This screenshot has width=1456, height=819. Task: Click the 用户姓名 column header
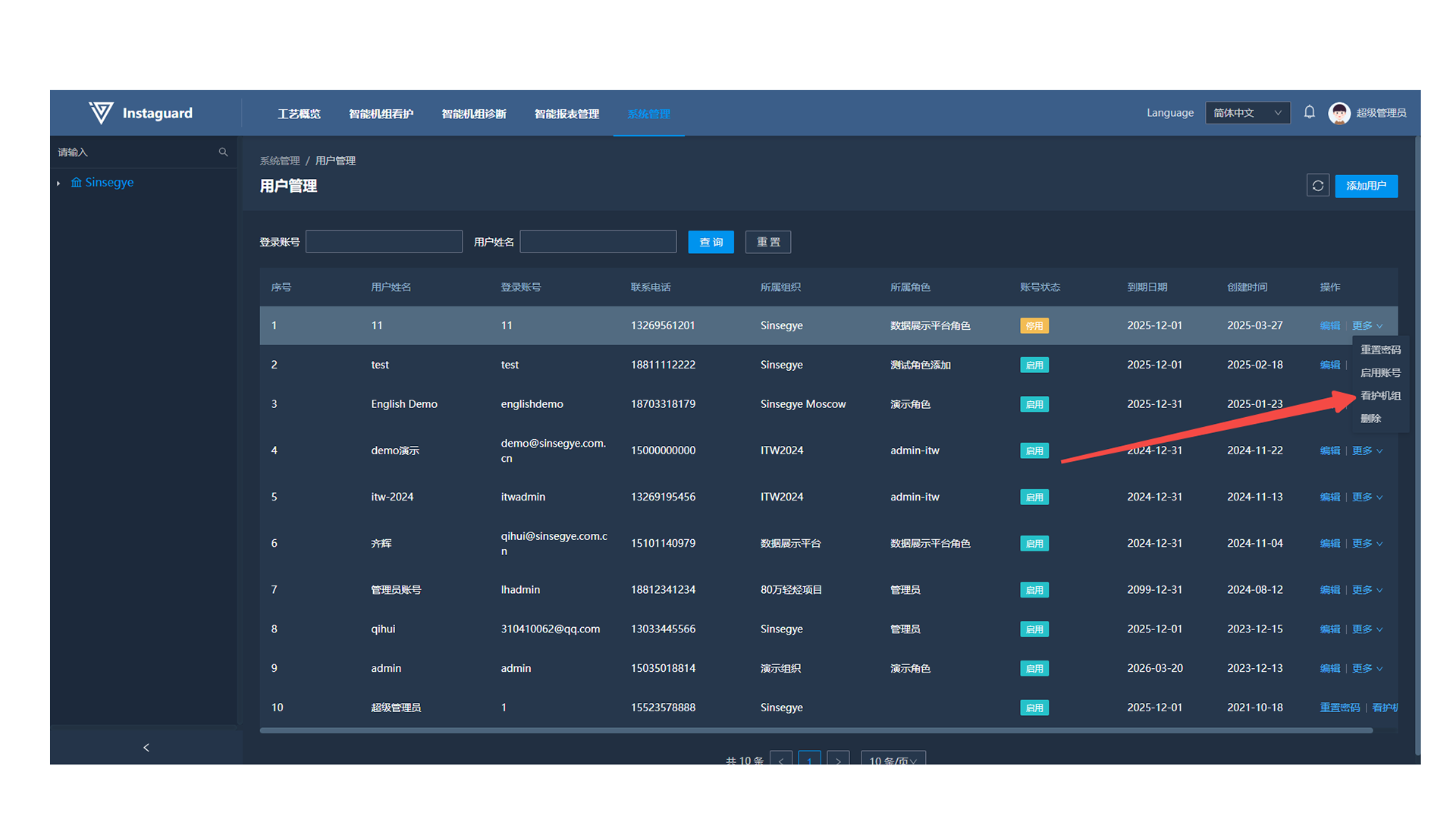pyautogui.click(x=391, y=287)
